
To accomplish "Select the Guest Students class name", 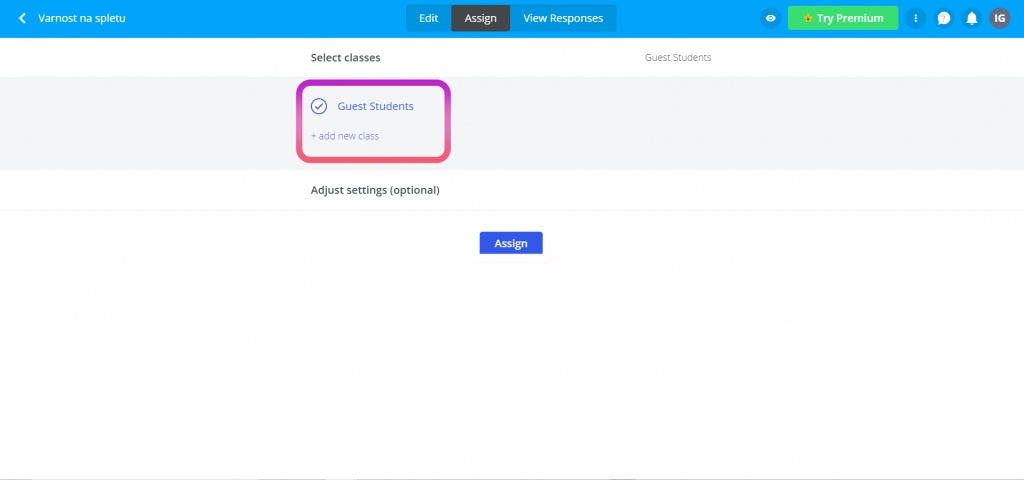I will click(x=376, y=106).
